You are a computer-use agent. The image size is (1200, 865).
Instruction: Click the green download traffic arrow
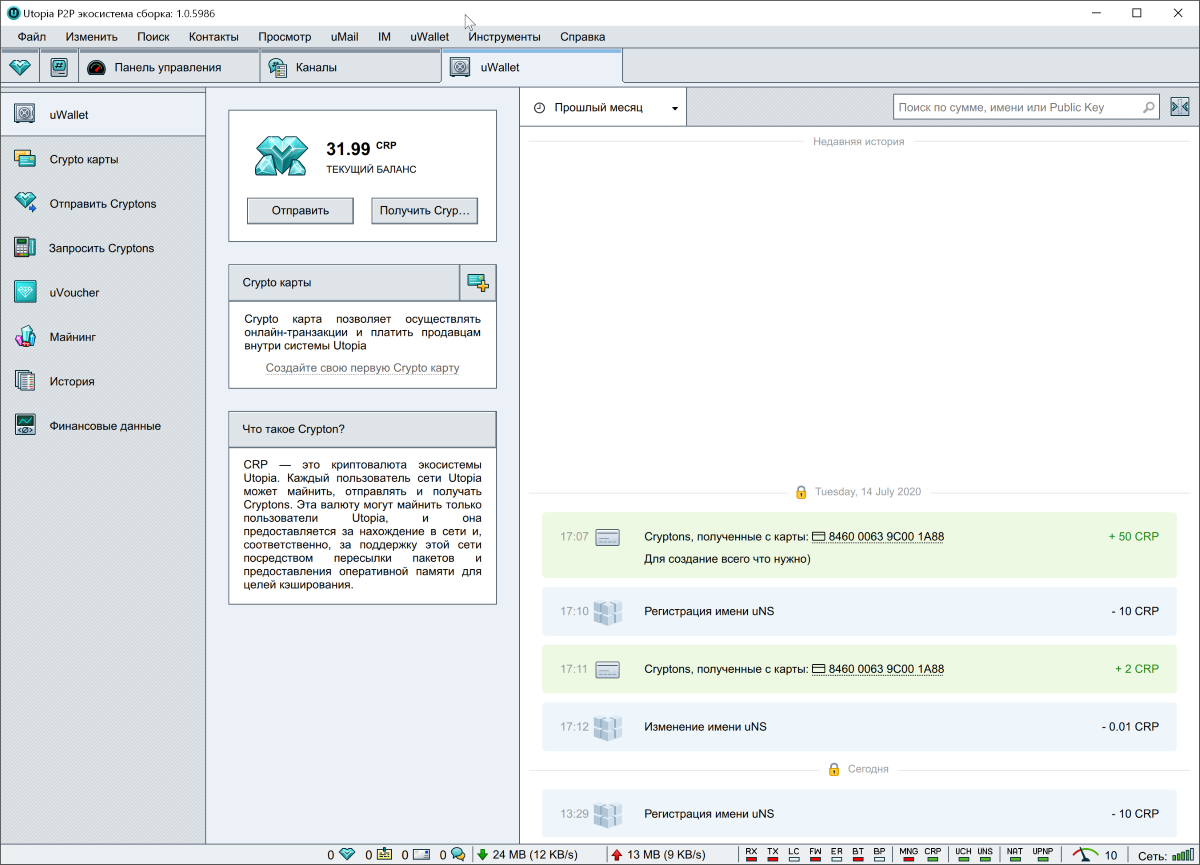coord(483,854)
